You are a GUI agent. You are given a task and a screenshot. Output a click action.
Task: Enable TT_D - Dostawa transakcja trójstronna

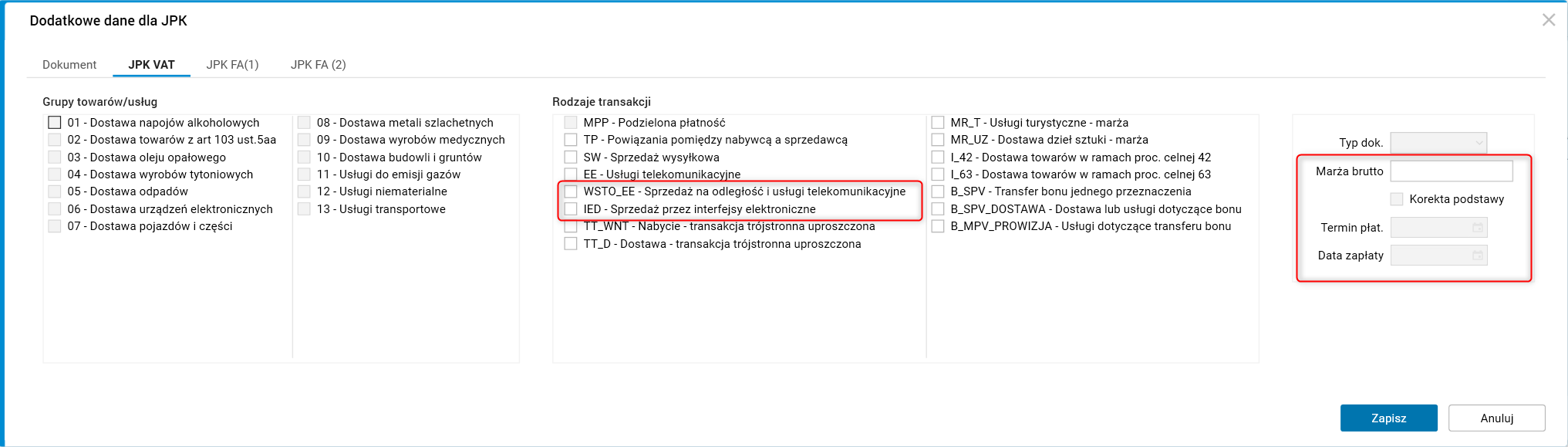click(571, 244)
